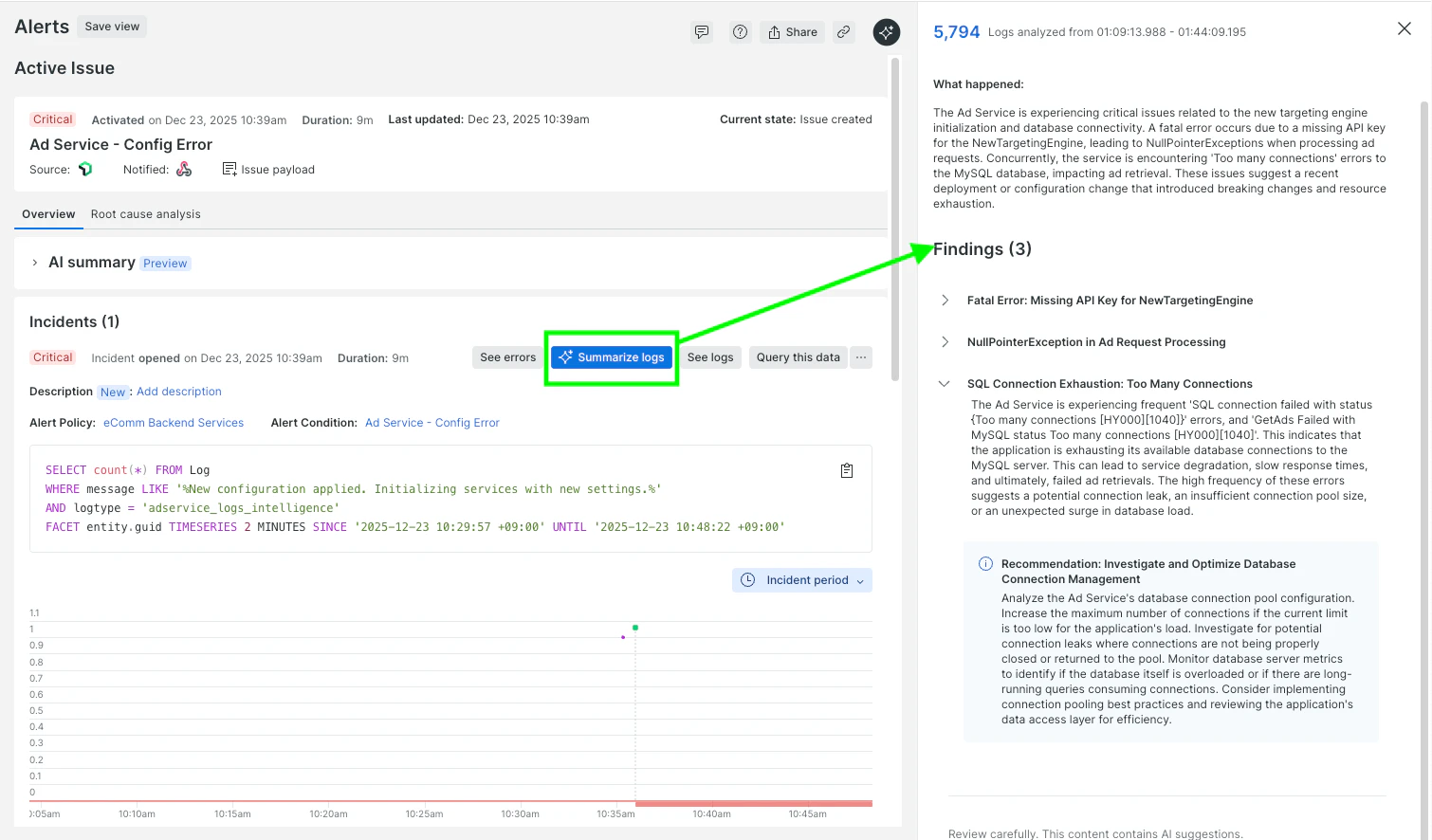Switch to the Overview tab
The image size is (1432, 840).
48,214
